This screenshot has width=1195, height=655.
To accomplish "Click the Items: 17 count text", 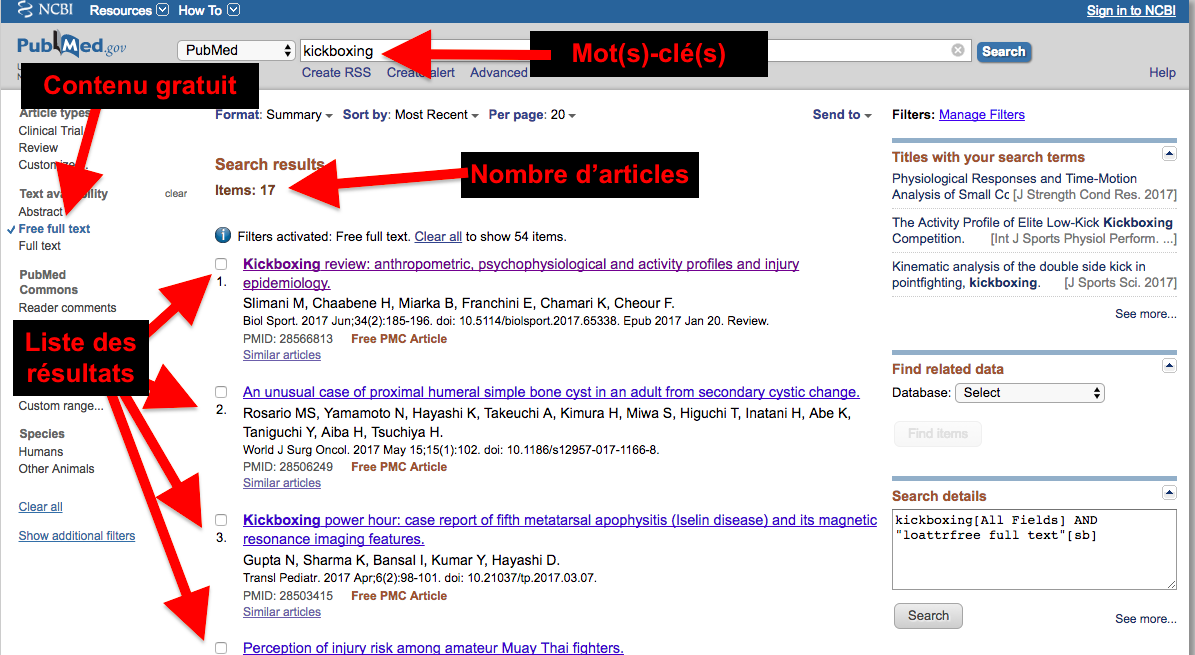I will coord(245,190).
